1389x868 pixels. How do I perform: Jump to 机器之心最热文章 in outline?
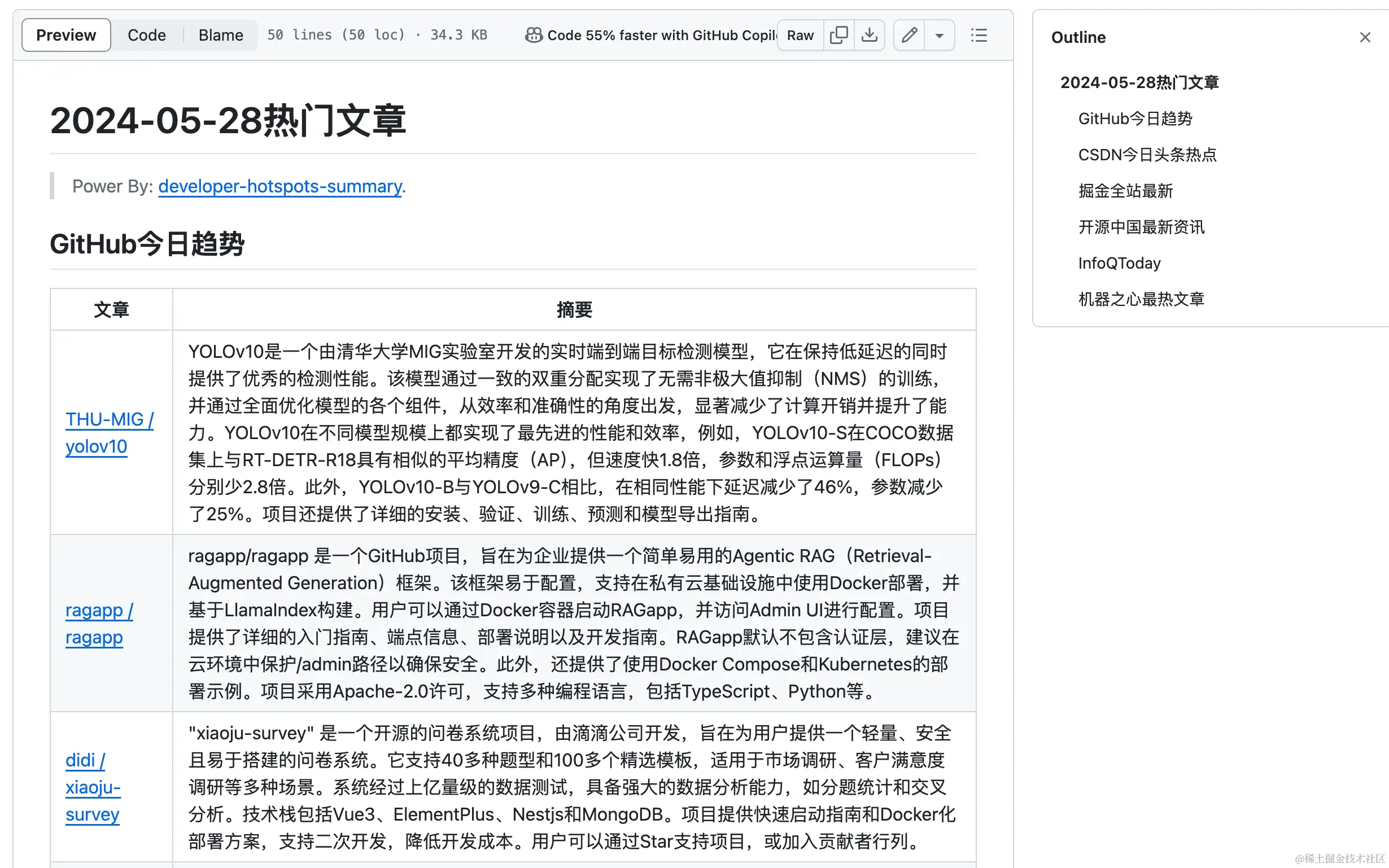click(x=1141, y=299)
